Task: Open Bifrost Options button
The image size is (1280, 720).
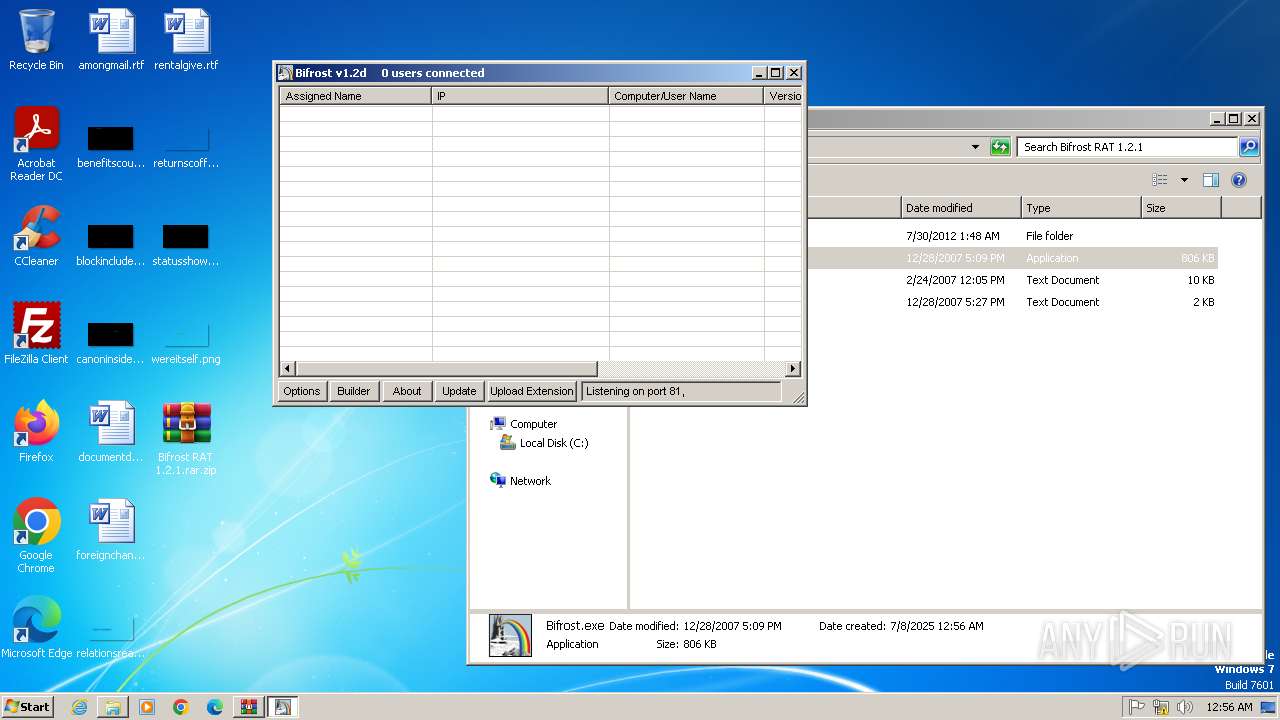Action: pos(301,391)
